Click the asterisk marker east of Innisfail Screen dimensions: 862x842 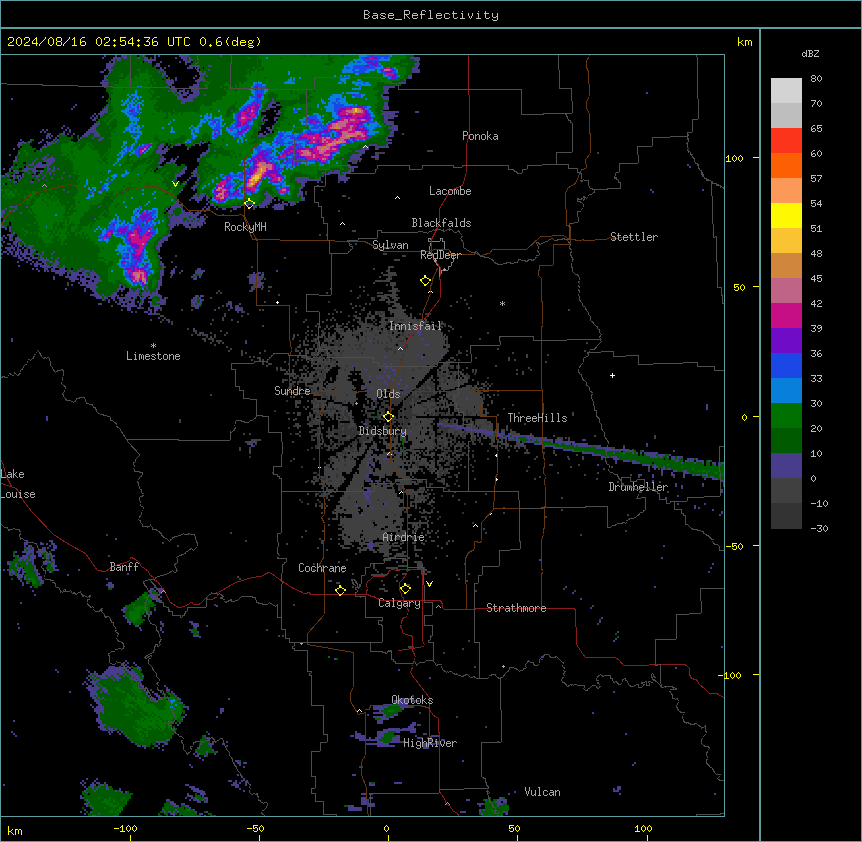[x=502, y=303]
